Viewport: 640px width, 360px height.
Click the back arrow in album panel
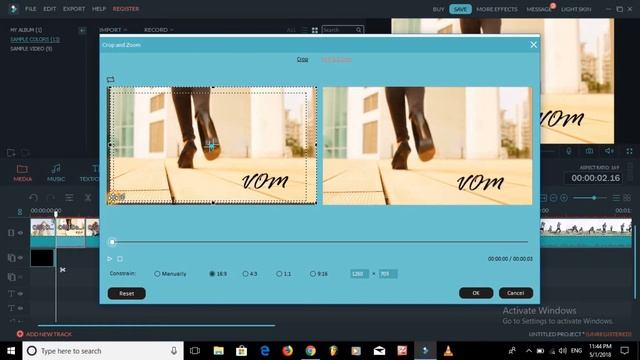coord(82,30)
